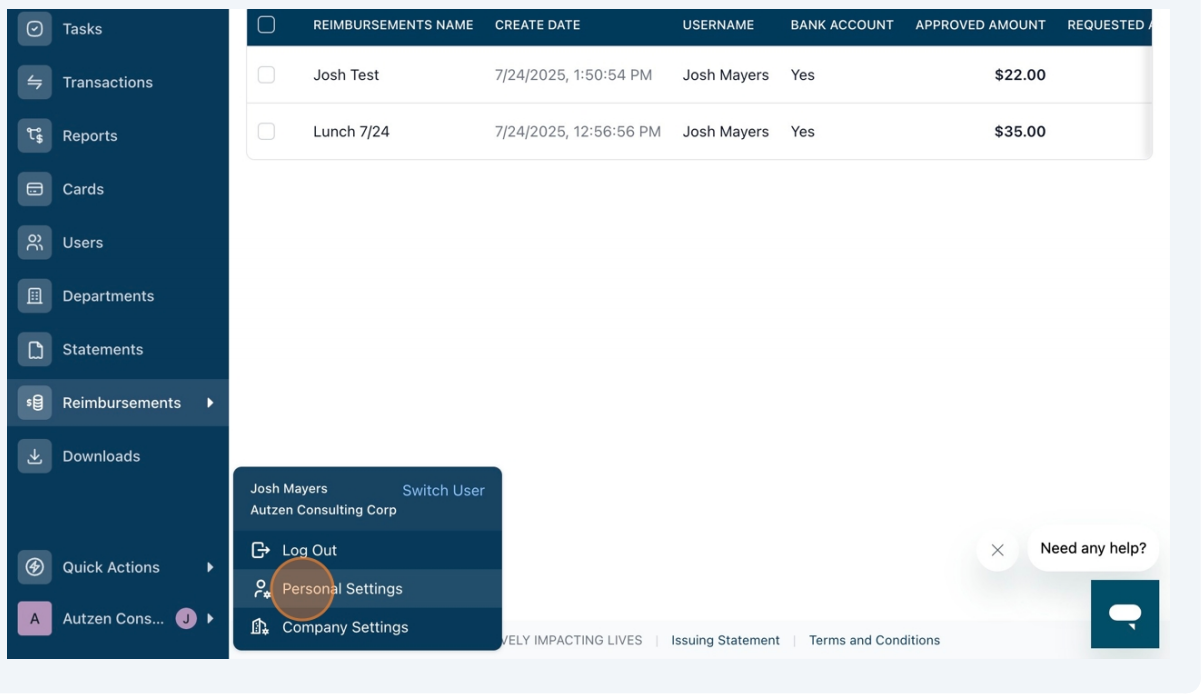Sort by Bank Account column header
Image resolution: width=1204 pixels, height=698 pixels.
click(842, 25)
